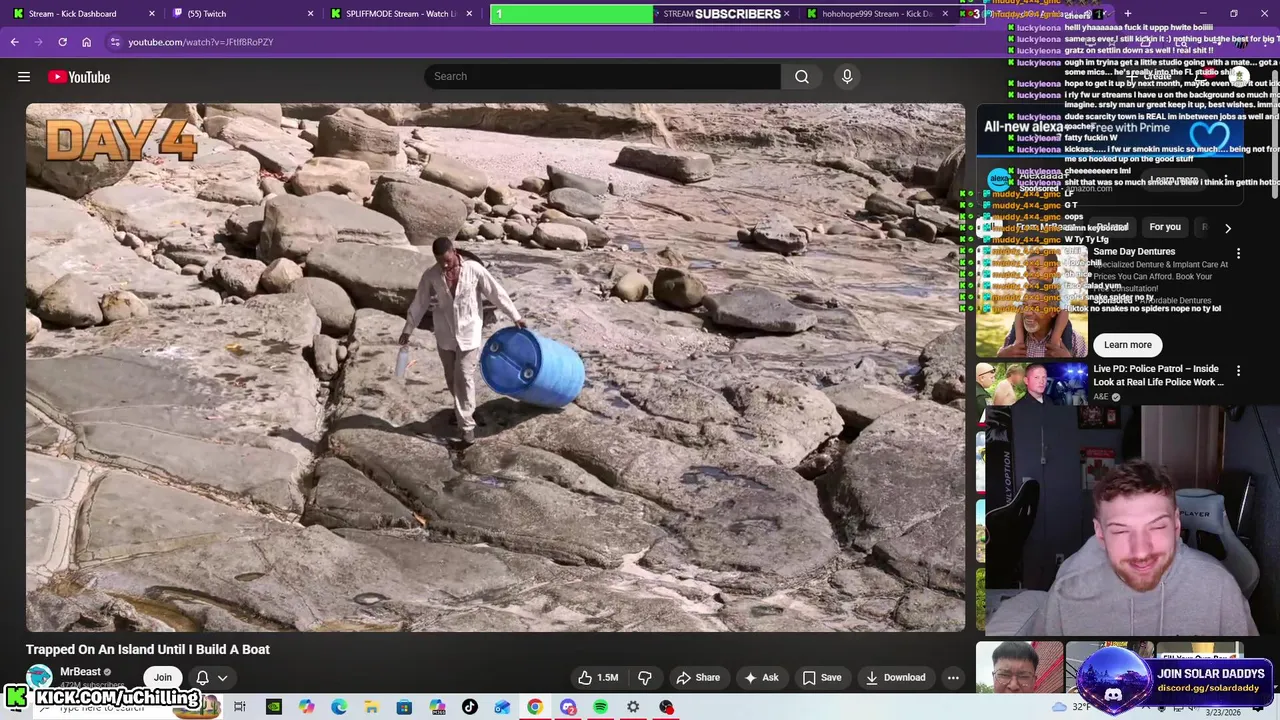Switch to Google Chrome taskbar icon
1280x720 pixels.
[x=535, y=707]
